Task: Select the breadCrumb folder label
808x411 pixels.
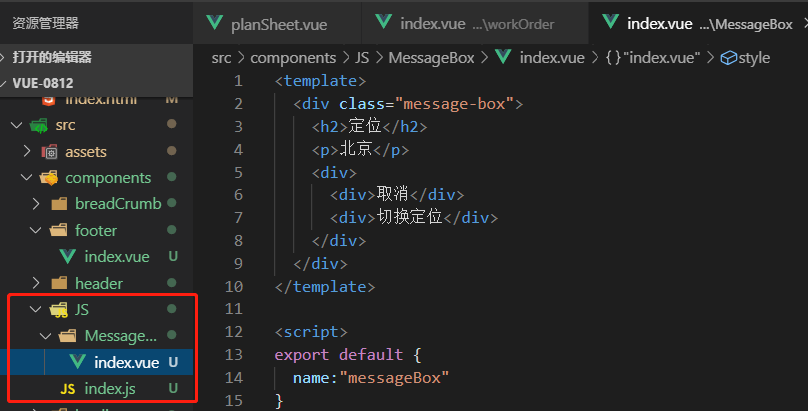Action: click(x=118, y=204)
